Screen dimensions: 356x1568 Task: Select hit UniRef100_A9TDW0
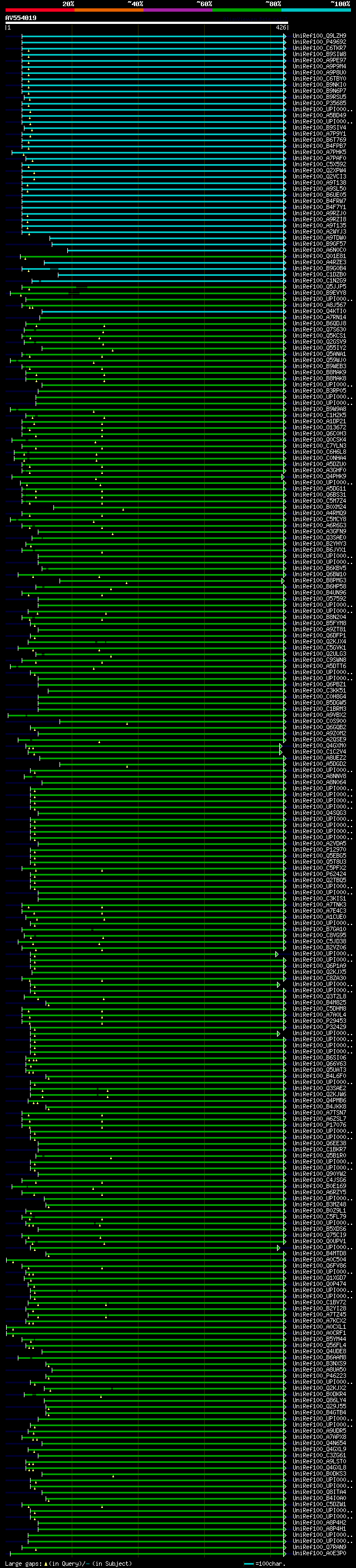click(319, 238)
